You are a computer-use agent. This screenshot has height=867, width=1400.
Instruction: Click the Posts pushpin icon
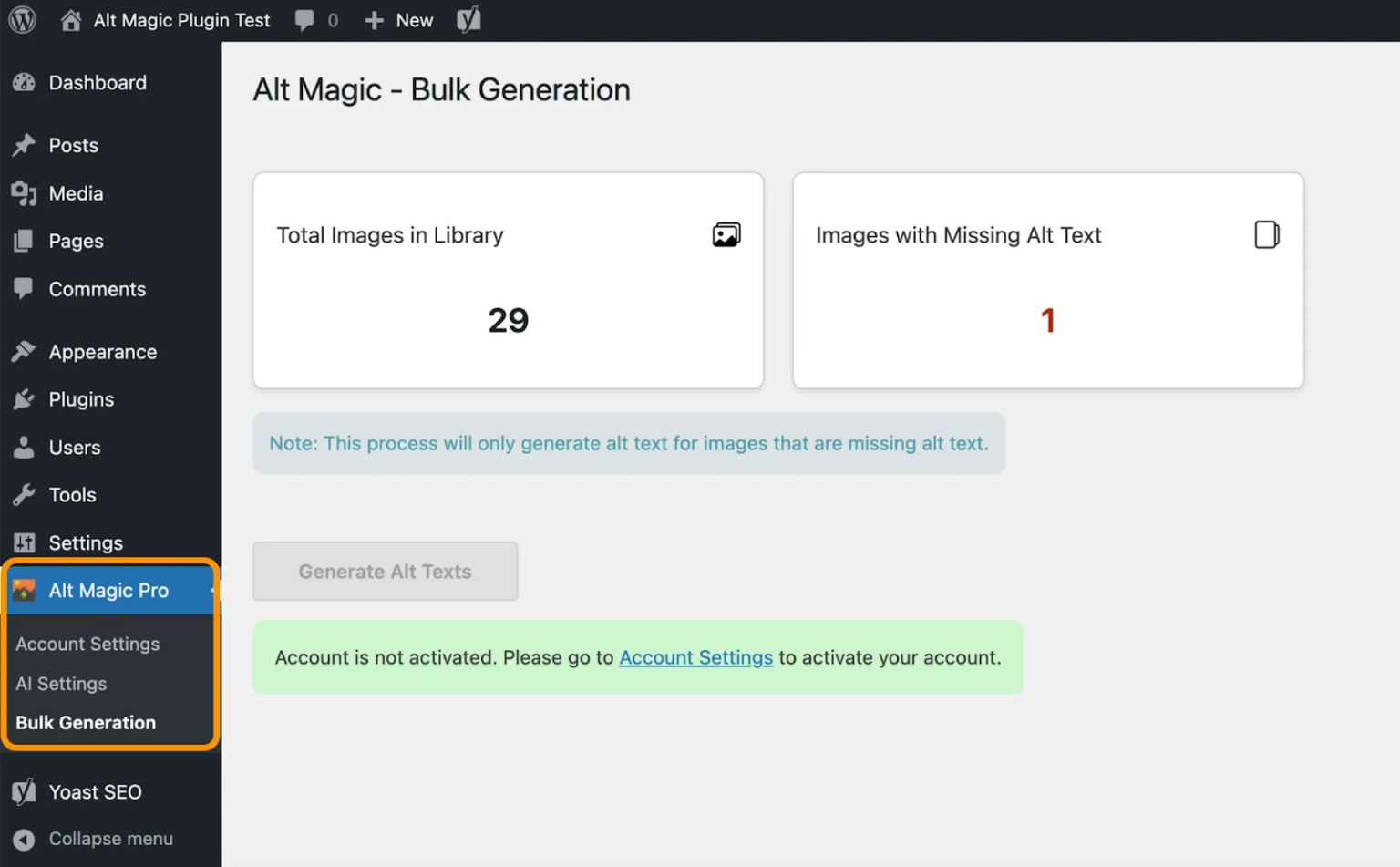pyautogui.click(x=25, y=145)
